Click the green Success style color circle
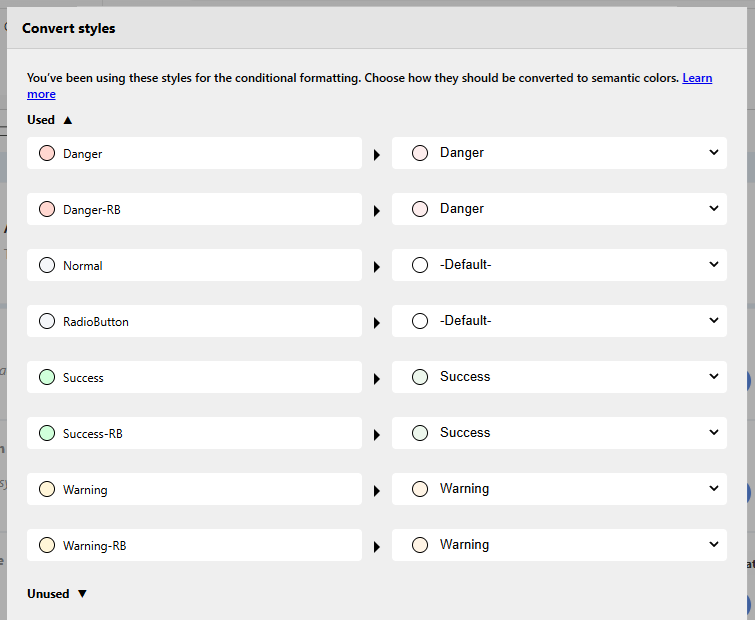Screen dimensions: 755x620 (46, 378)
